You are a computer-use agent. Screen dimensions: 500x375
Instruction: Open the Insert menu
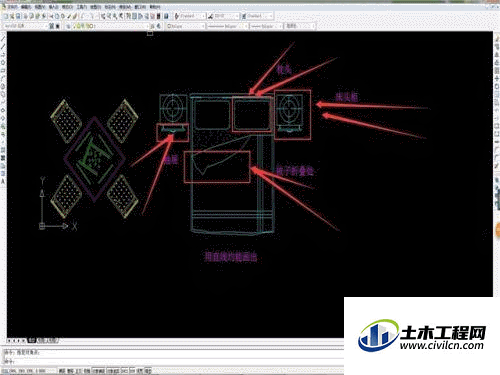53,7
